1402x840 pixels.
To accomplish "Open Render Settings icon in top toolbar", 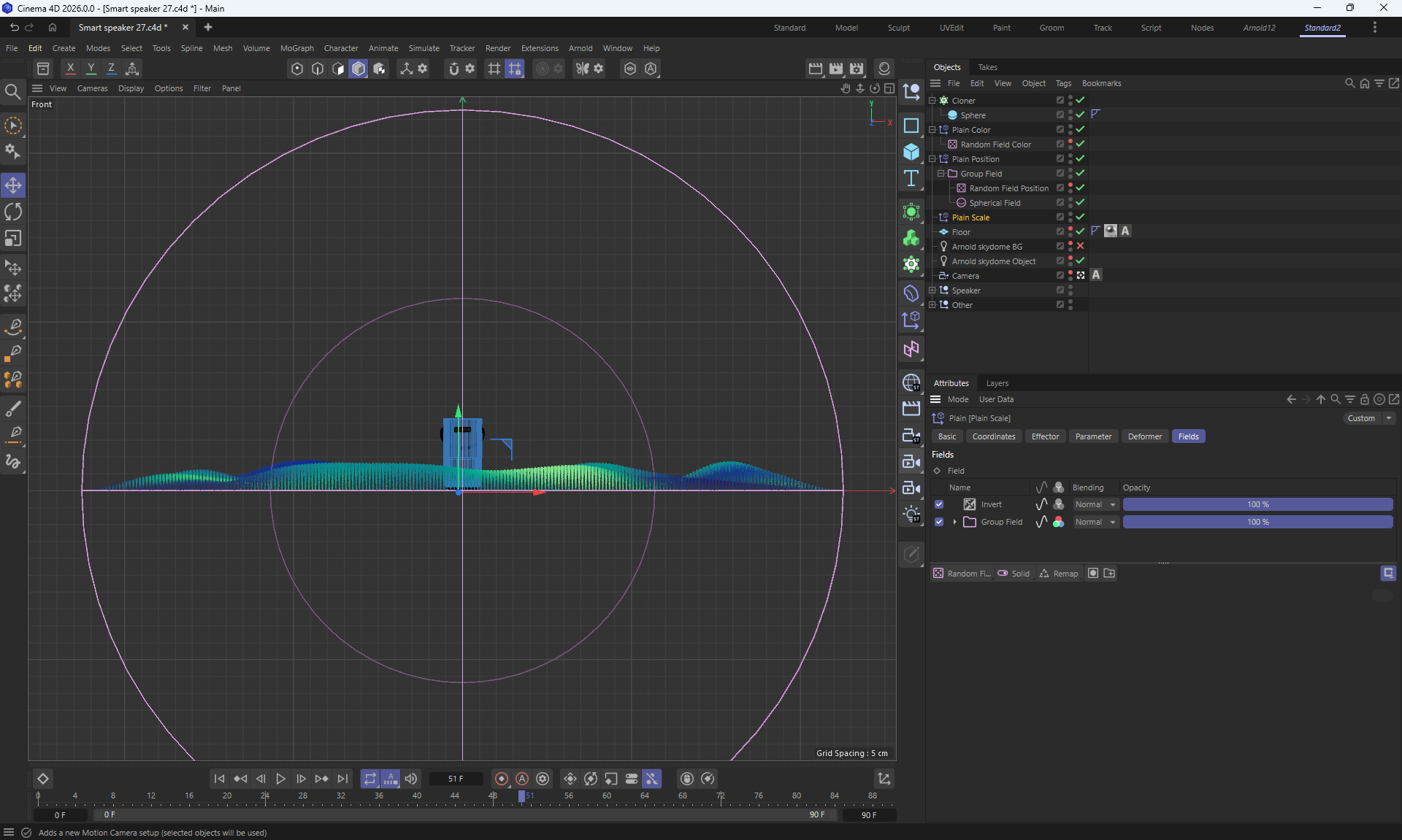I will [857, 69].
